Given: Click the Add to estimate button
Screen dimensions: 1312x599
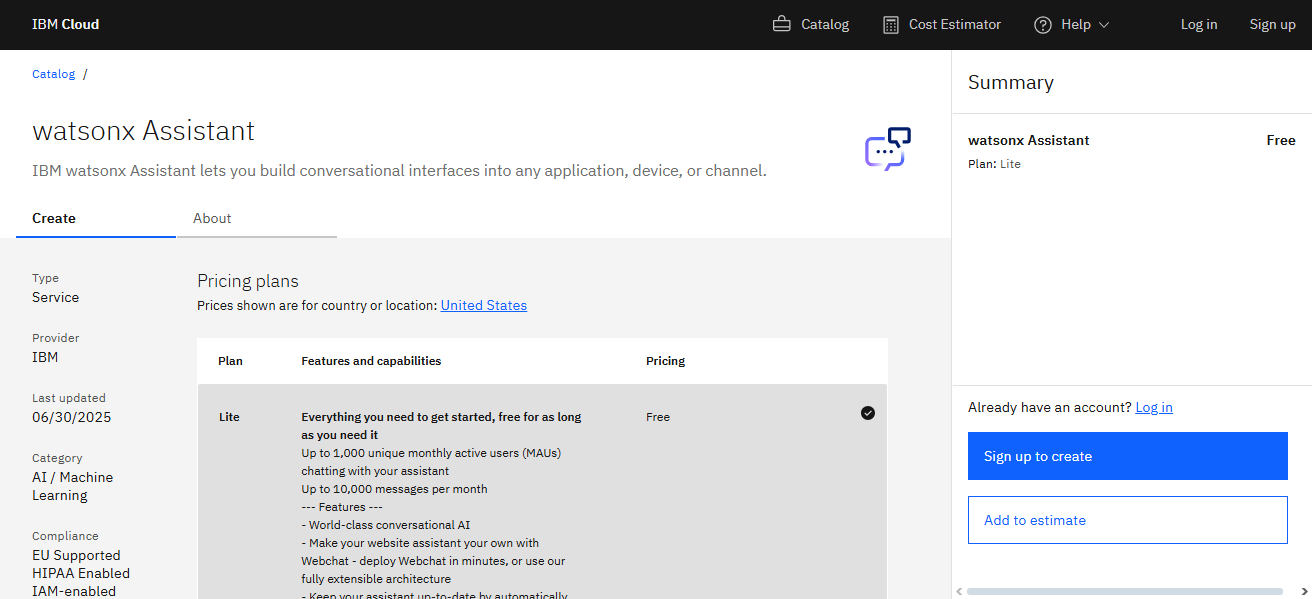Looking at the screenshot, I should (x=1128, y=520).
